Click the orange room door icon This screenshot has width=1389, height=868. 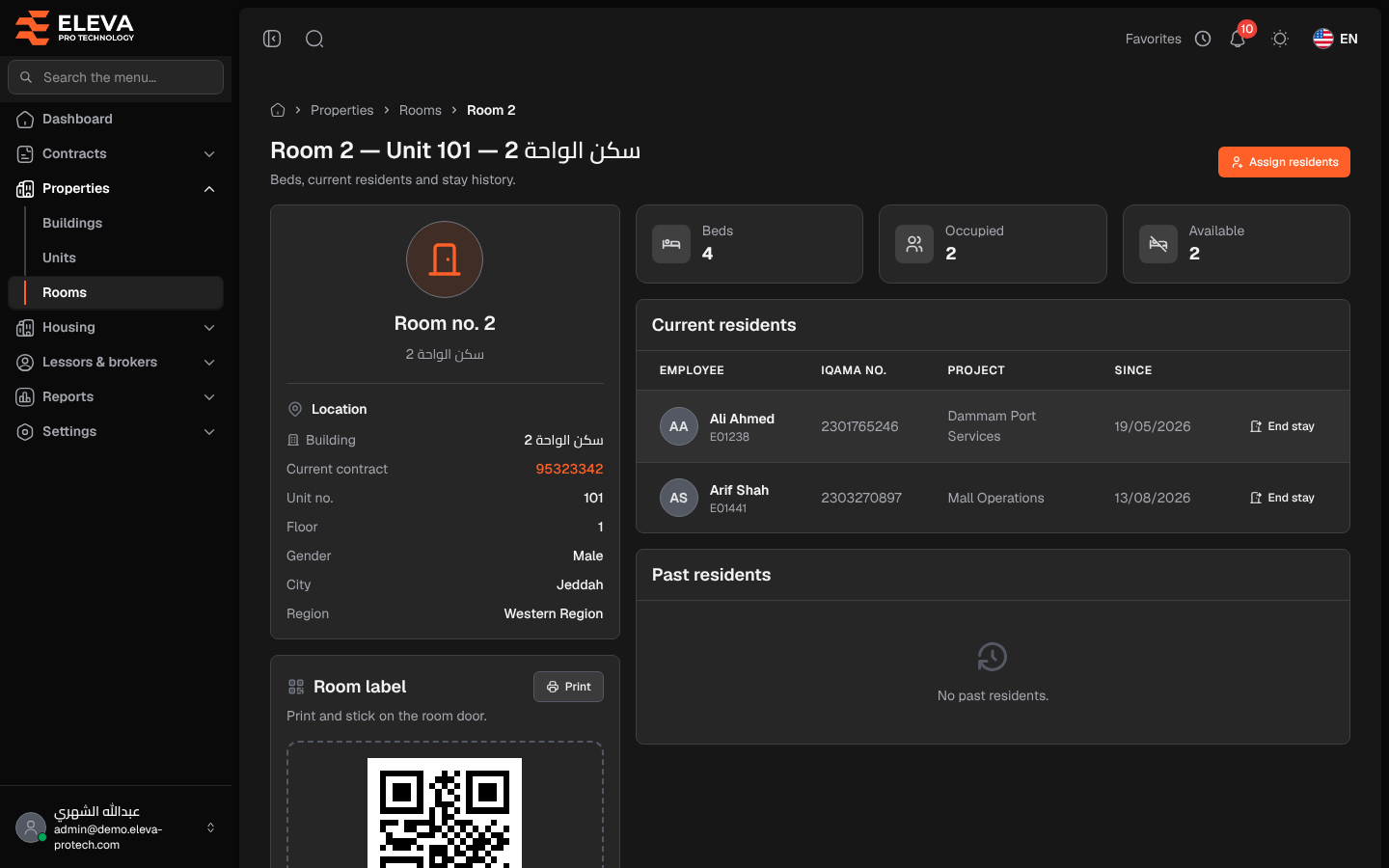pyautogui.click(x=445, y=259)
